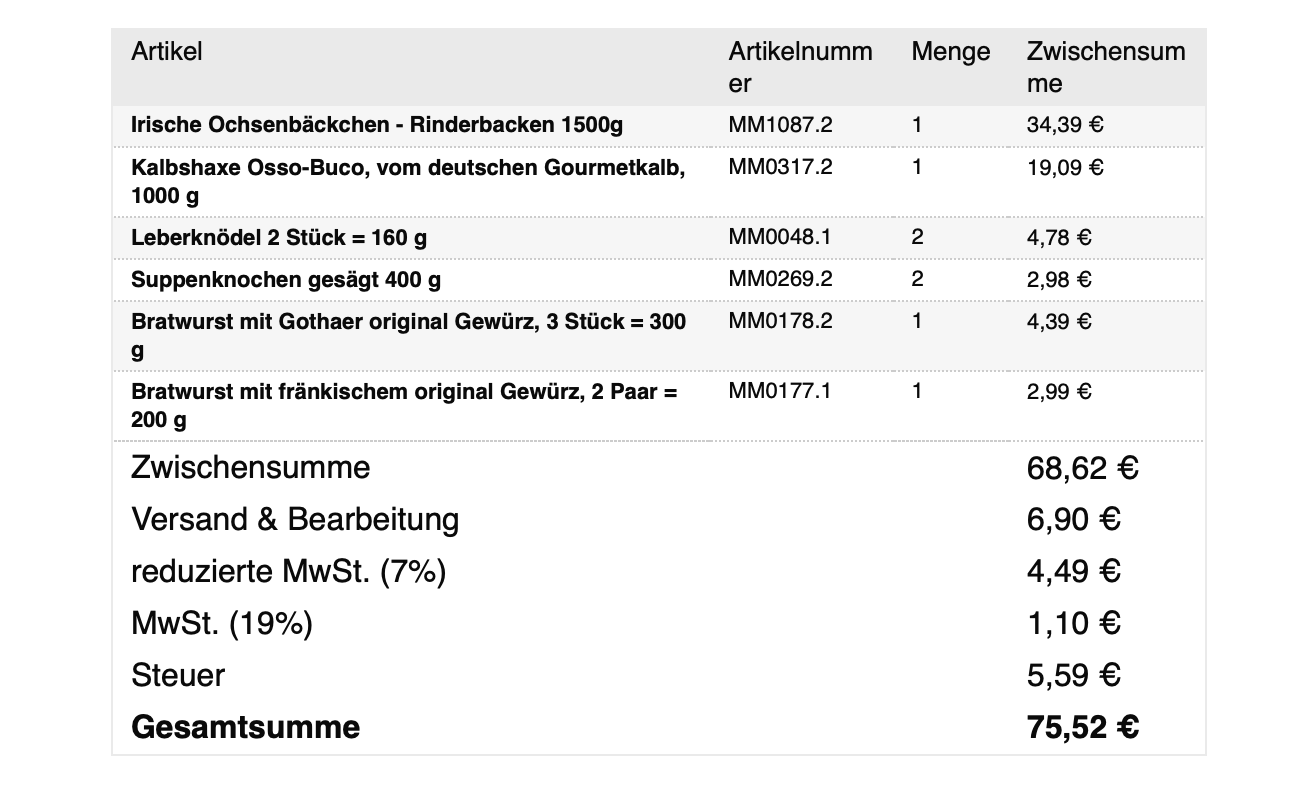Click the Versand & Bearbeitung label
The image size is (1302, 786).
295,520
